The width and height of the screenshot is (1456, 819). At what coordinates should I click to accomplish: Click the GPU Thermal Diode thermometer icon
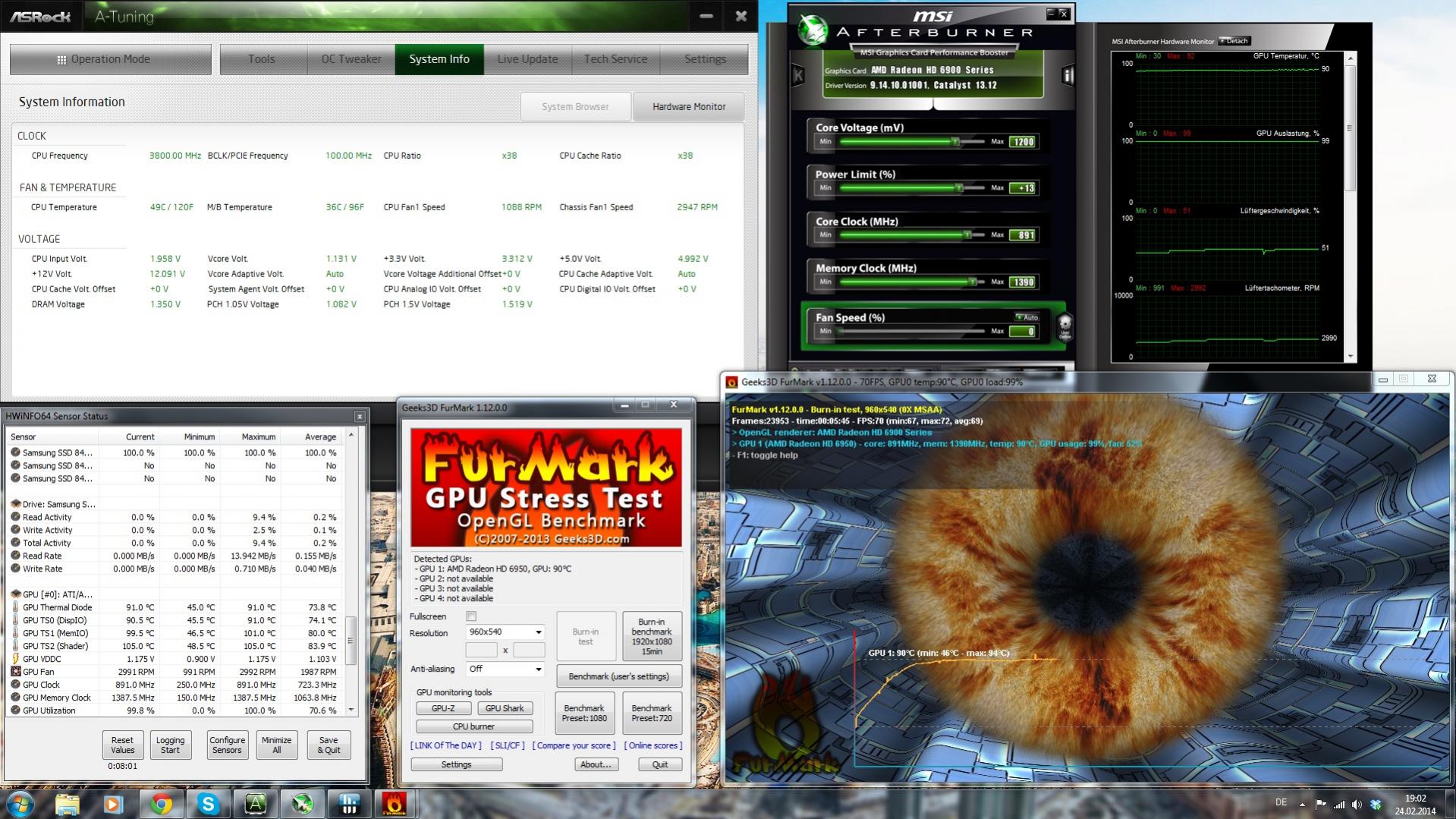coord(15,607)
